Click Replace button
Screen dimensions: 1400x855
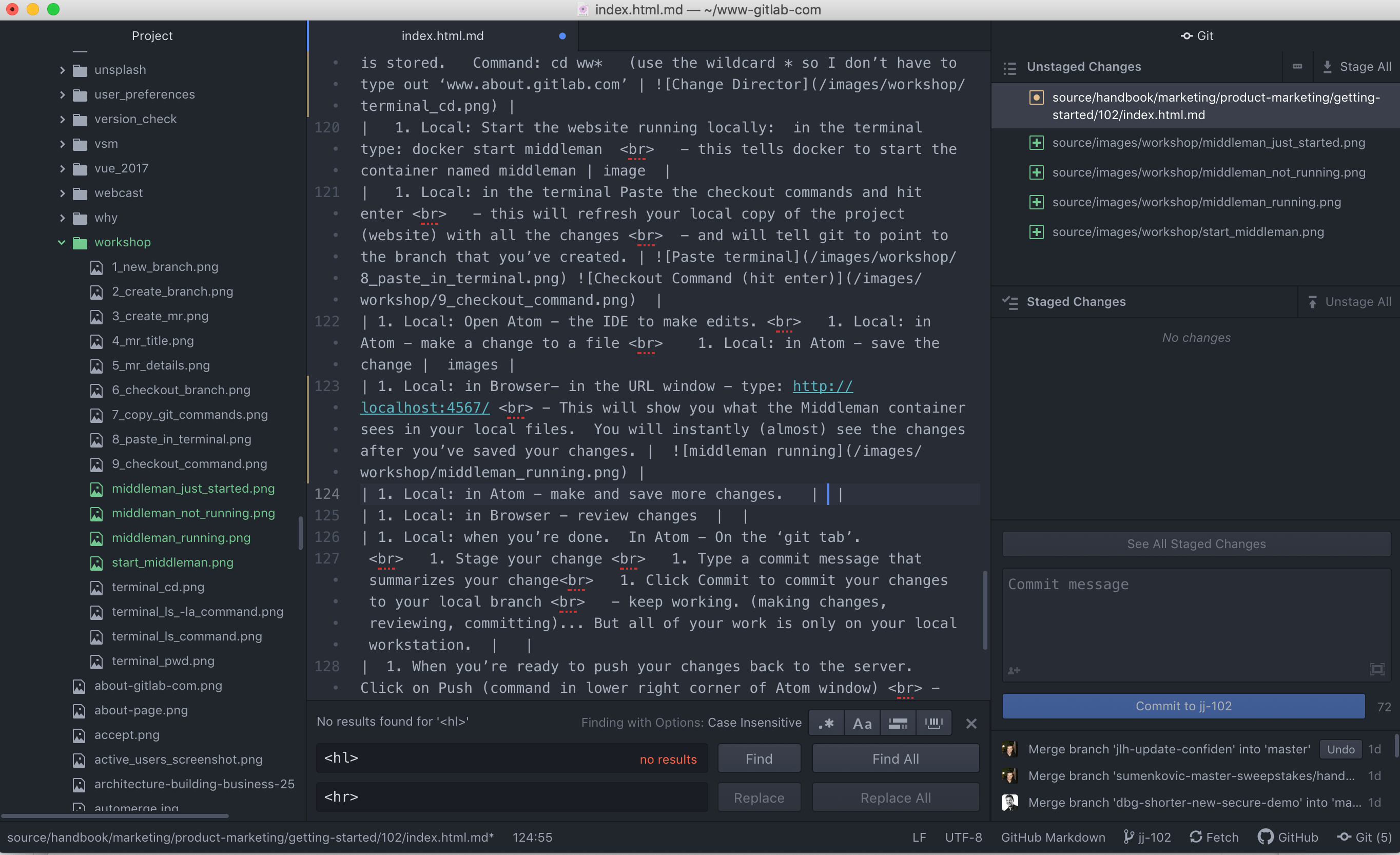coord(759,798)
